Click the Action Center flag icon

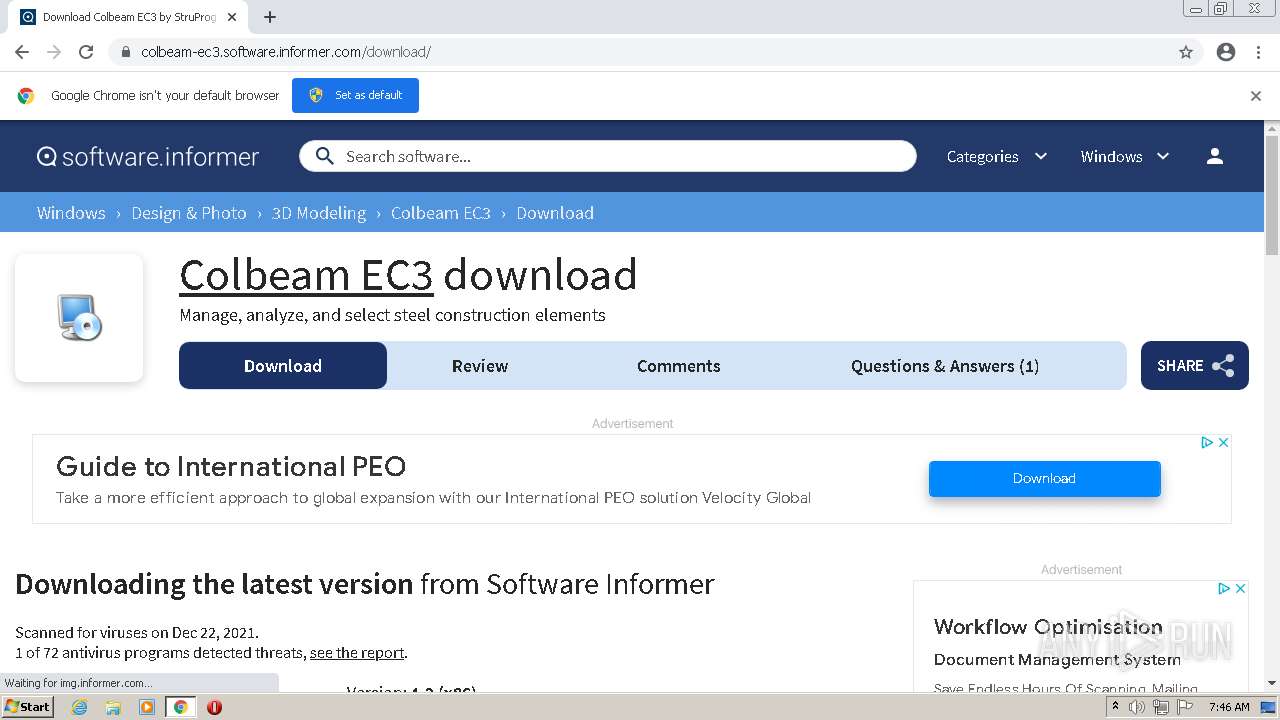(1185, 707)
